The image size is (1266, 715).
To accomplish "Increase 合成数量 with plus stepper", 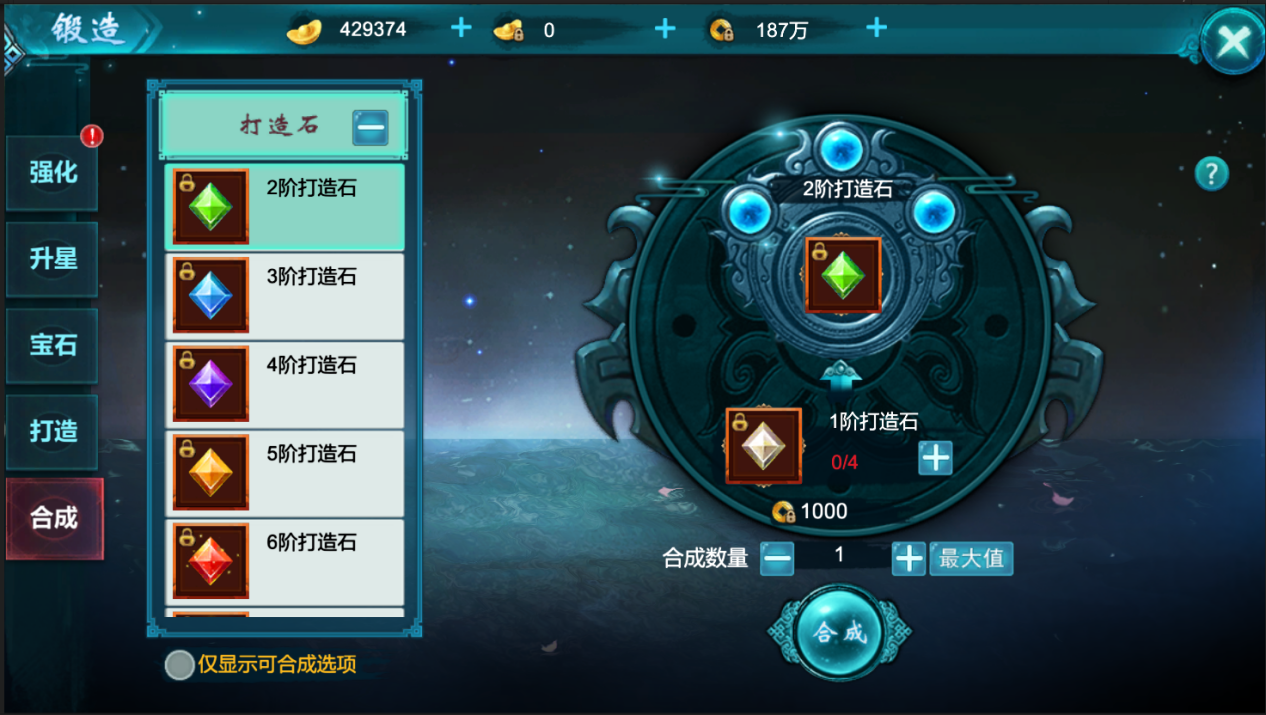I will point(908,558).
